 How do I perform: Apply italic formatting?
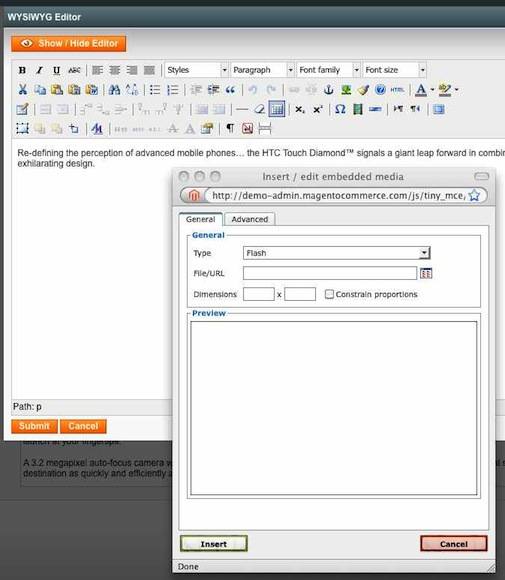pos(39,70)
